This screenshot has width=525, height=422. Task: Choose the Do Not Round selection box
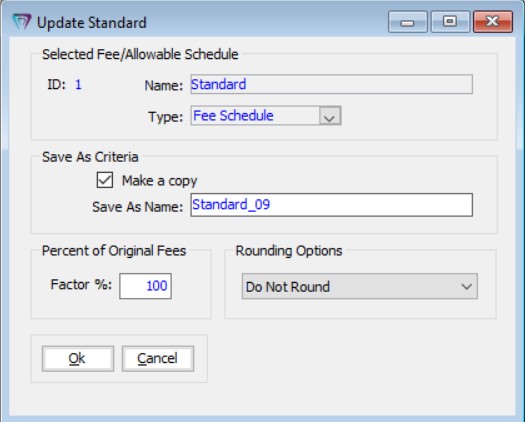point(360,286)
